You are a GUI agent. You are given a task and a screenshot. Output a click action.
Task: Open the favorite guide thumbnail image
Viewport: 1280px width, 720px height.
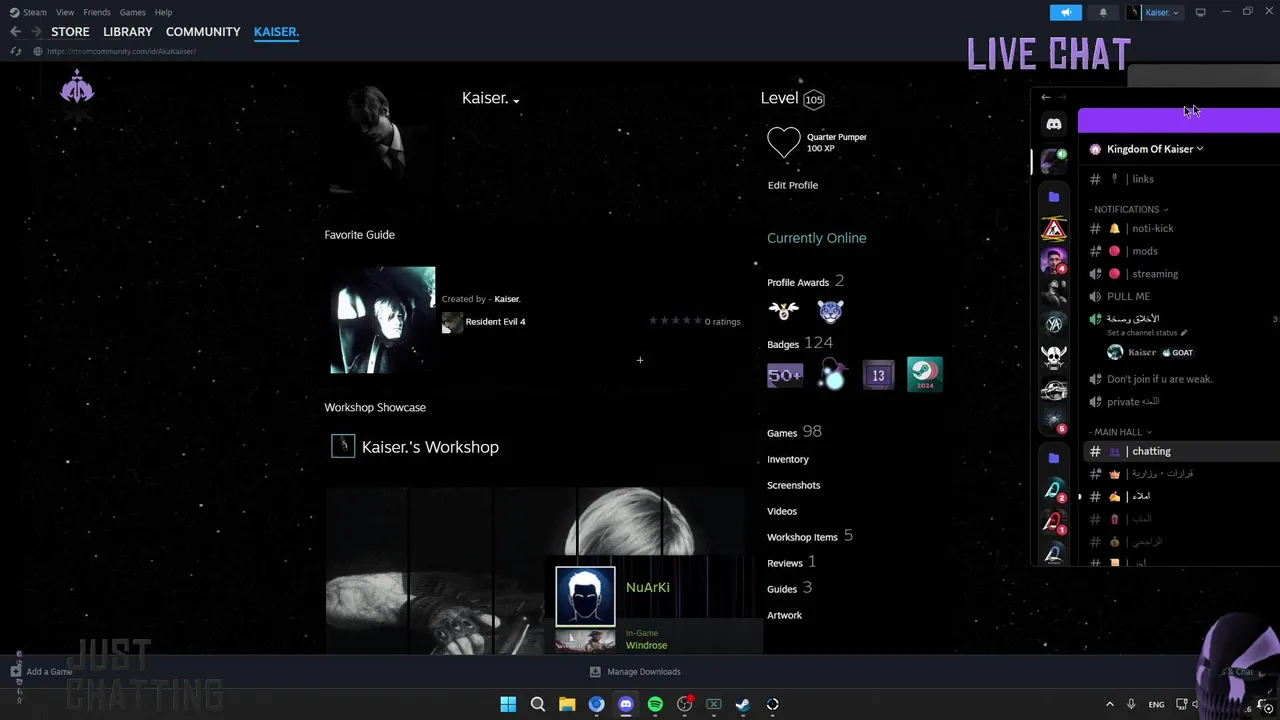click(383, 320)
